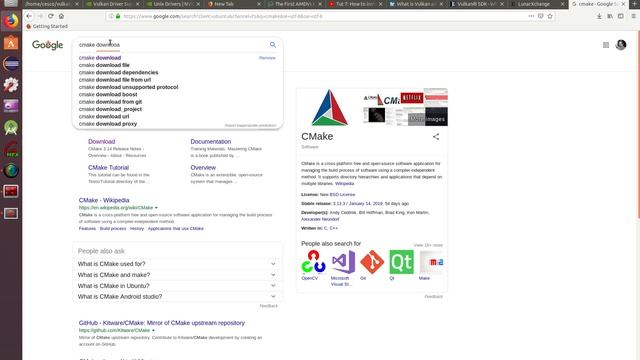Screen dimensions: 640x360
Task: Click the Feedback link under People also ask
Action: click(x=268, y=306)
